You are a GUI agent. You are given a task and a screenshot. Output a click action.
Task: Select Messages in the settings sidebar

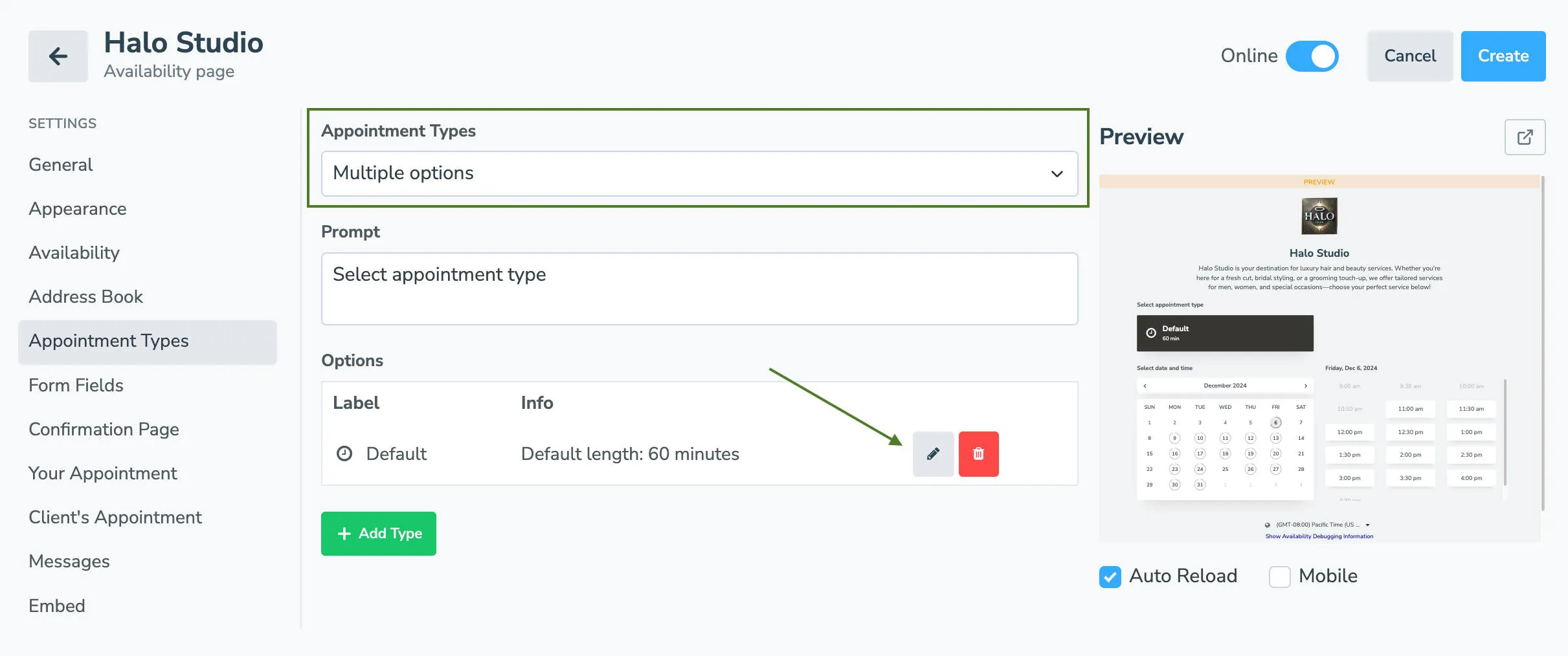(x=69, y=561)
